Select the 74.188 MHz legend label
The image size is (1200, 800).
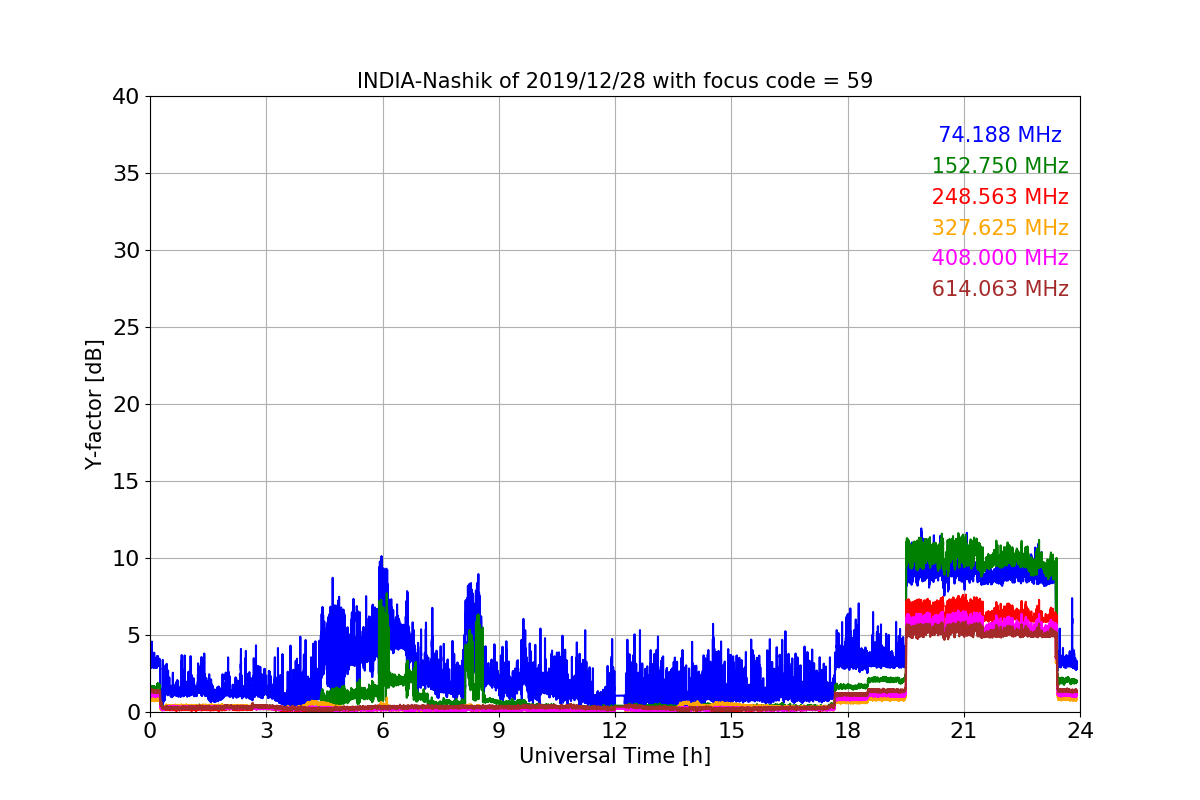[x=1000, y=135]
